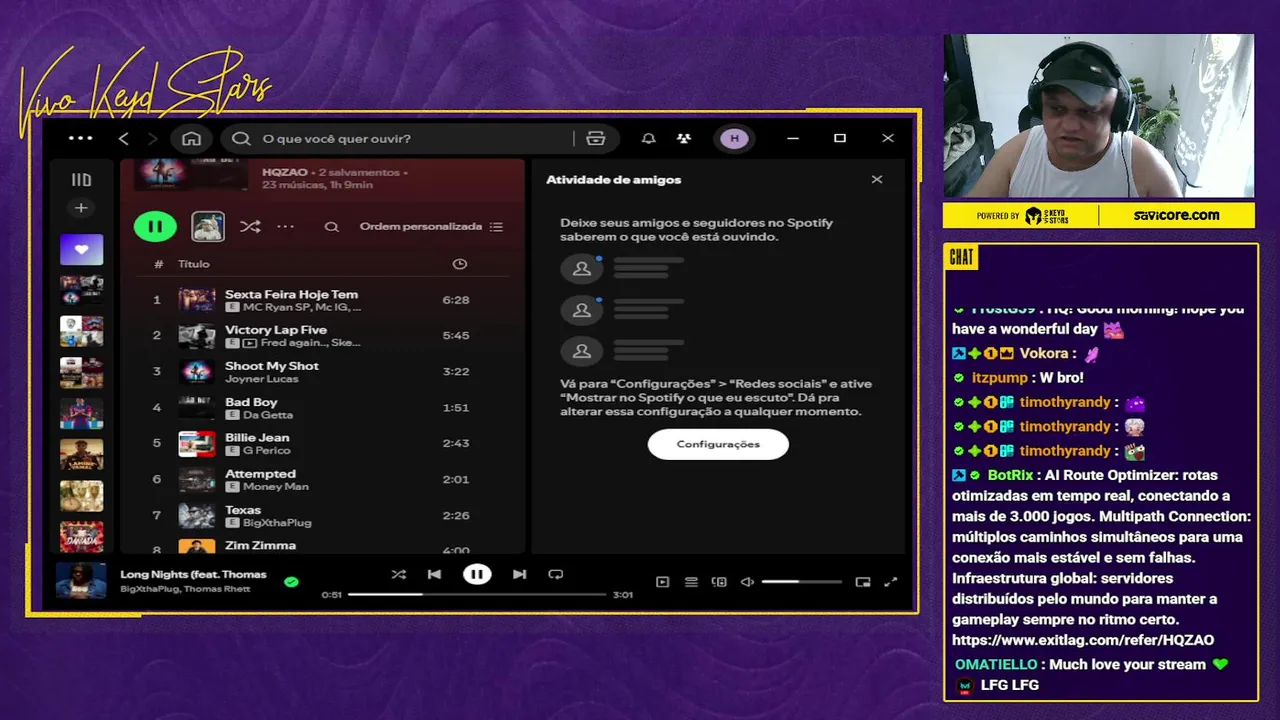Viewport: 1280px width, 720px height.
Task: Click the search field 'O que você quer ouvir?'
Action: coord(400,138)
